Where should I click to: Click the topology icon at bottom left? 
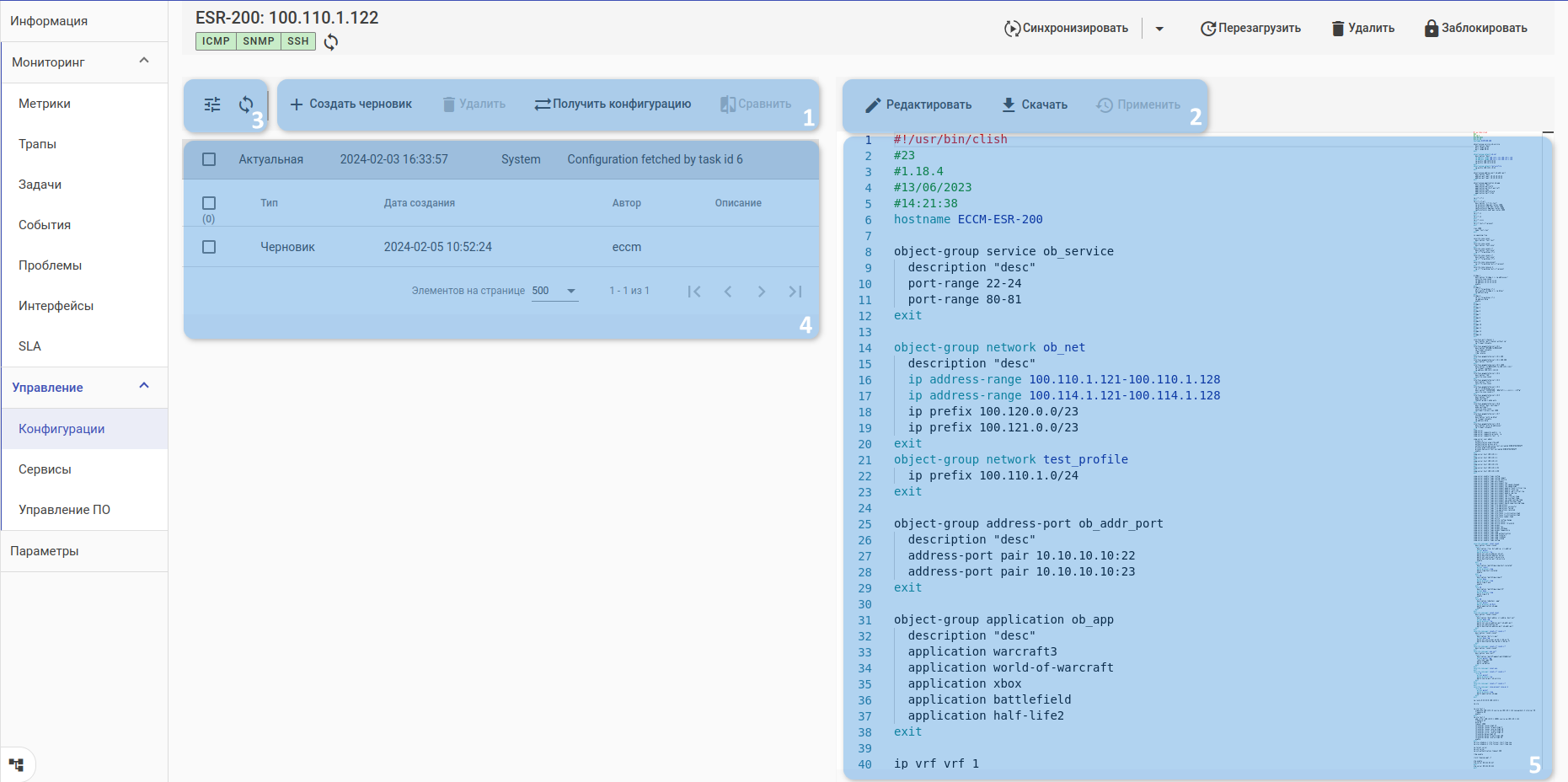[x=16, y=764]
